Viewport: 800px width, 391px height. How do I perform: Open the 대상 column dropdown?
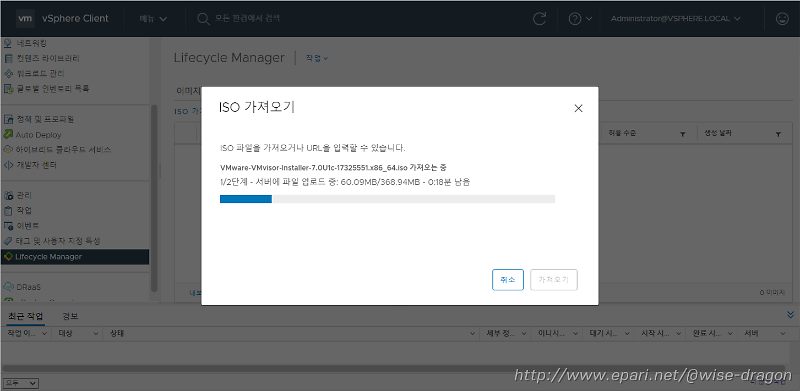pos(95,333)
